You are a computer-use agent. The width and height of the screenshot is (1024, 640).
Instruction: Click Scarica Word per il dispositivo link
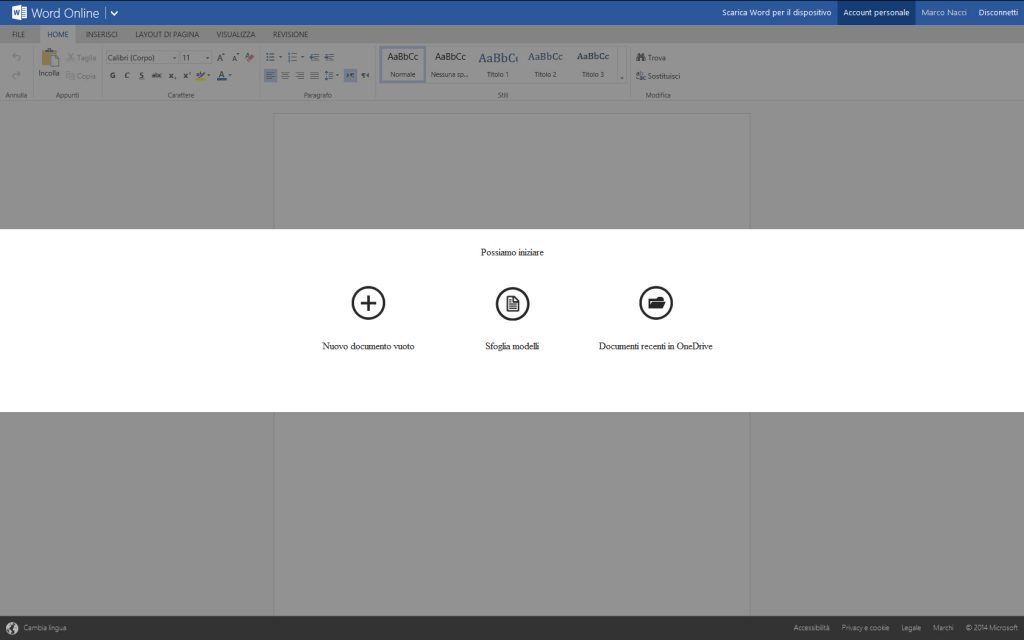(x=776, y=13)
